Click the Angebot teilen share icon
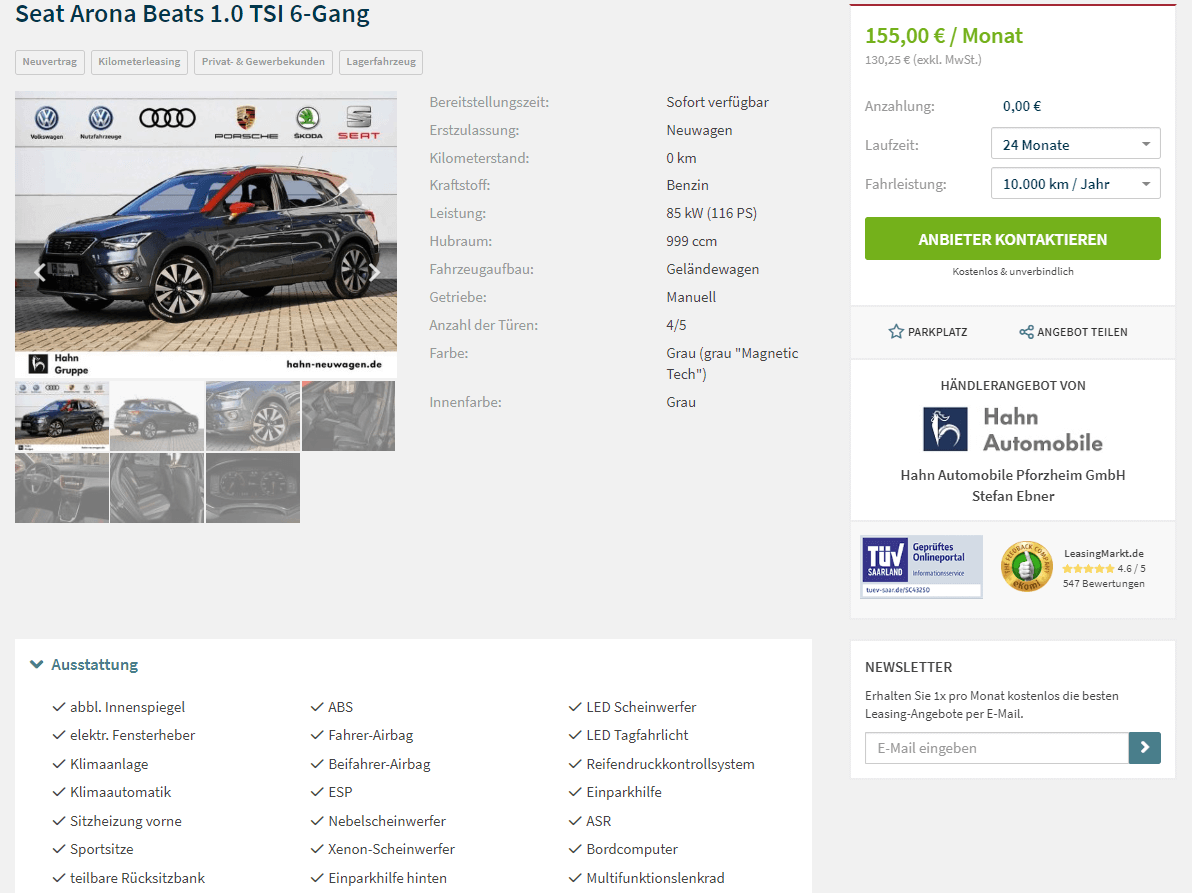This screenshot has width=1192, height=893. click(x=1026, y=331)
